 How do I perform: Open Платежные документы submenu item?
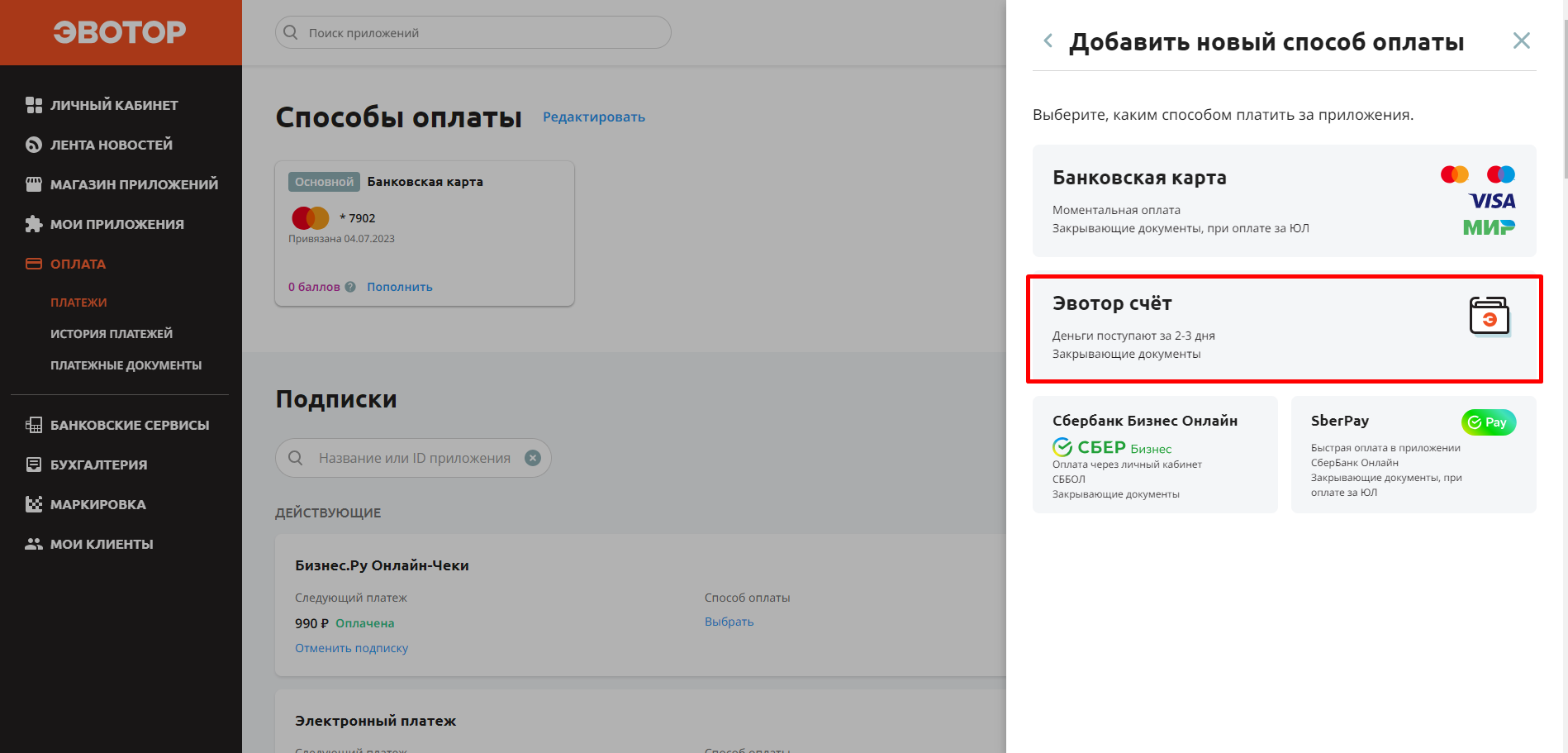coord(126,365)
